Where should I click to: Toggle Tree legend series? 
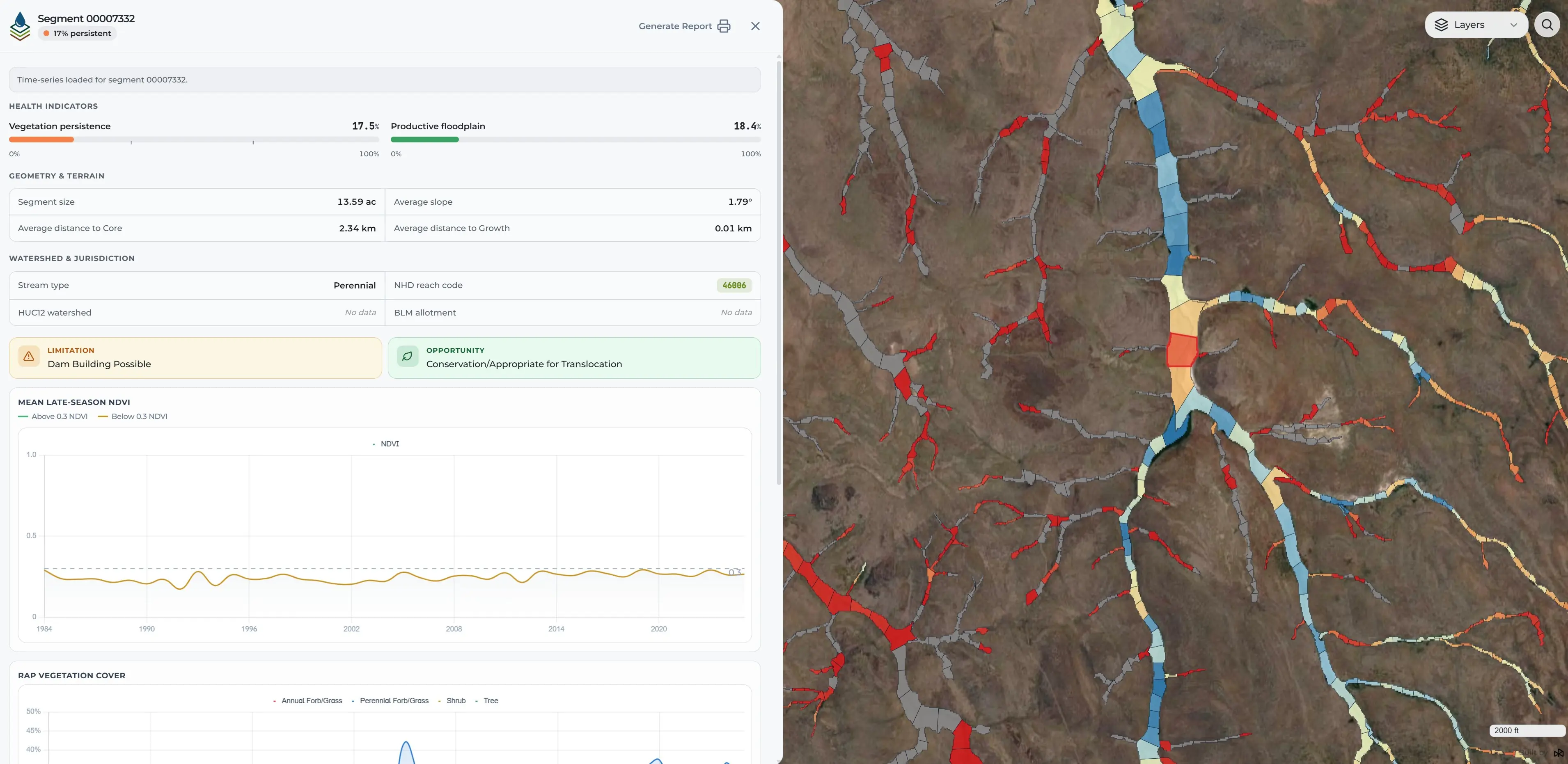486,701
